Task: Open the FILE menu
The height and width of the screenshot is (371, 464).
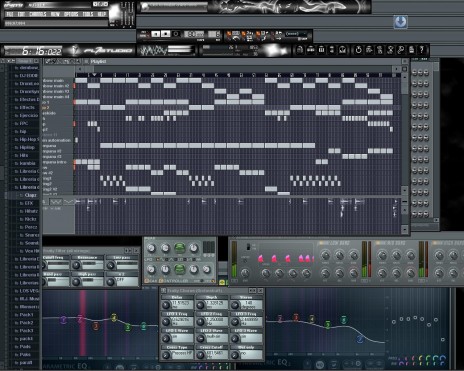Action: pos(10,14)
